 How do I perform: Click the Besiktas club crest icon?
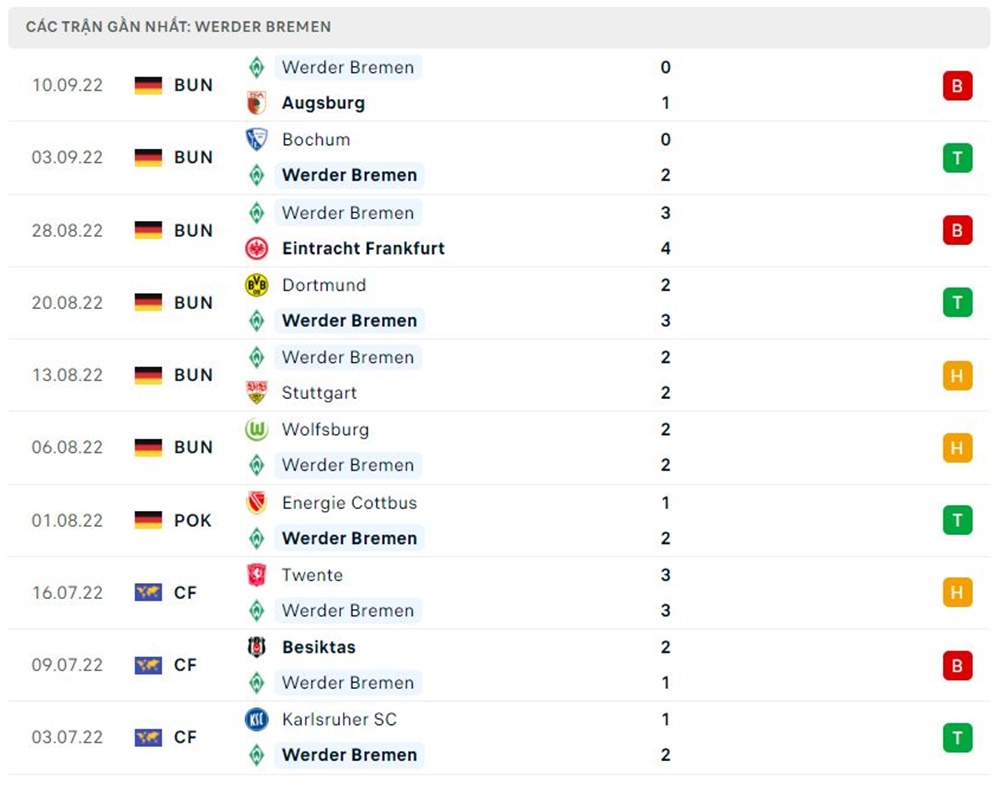click(256, 647)
